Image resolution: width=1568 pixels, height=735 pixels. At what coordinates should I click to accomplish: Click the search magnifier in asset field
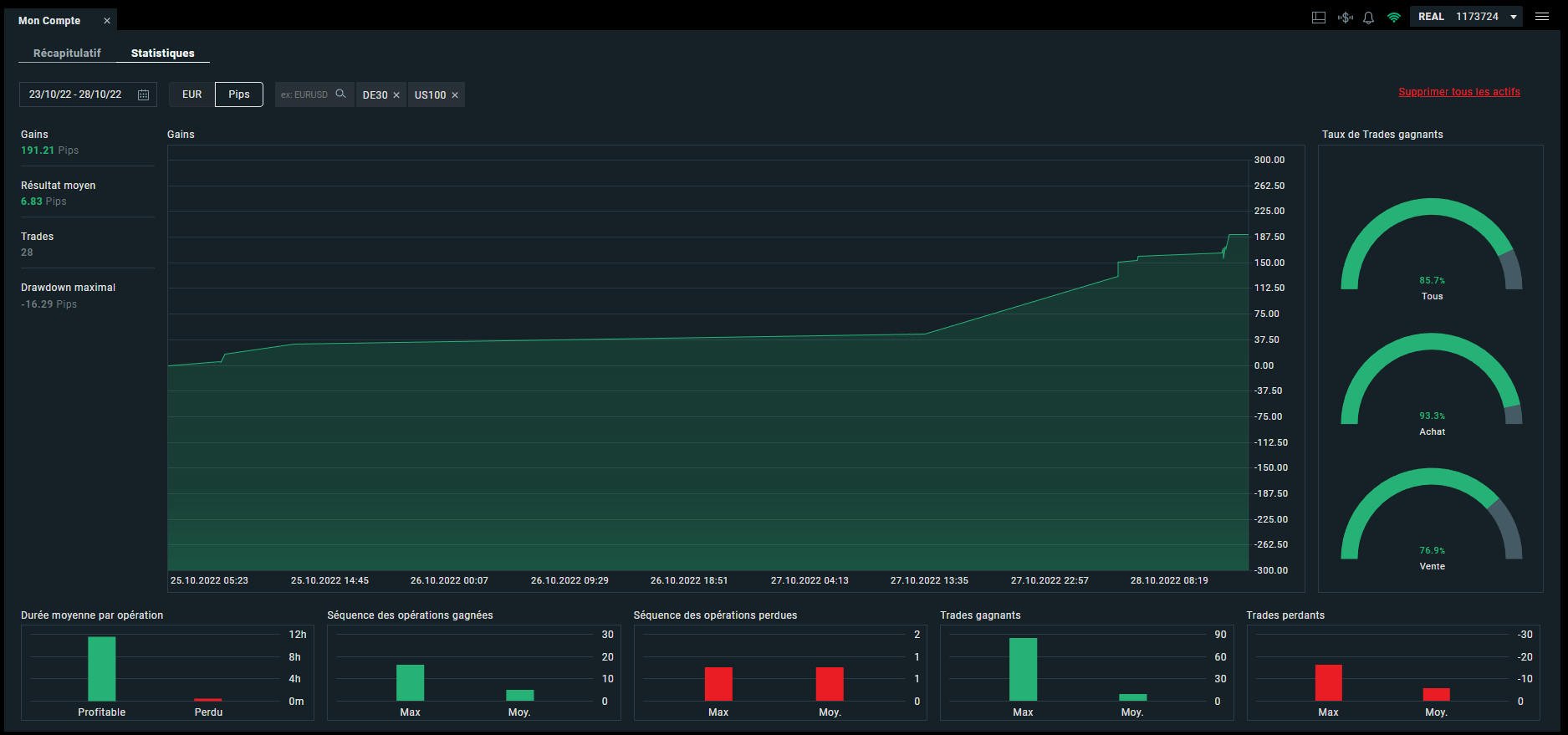click(340, 94)
